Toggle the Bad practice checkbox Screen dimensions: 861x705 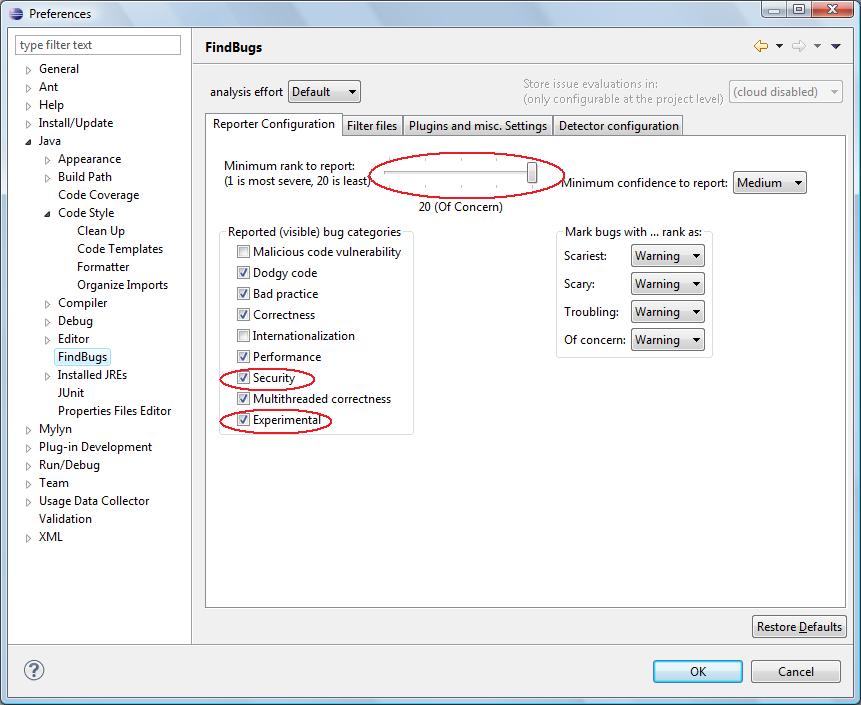[243, 293]
